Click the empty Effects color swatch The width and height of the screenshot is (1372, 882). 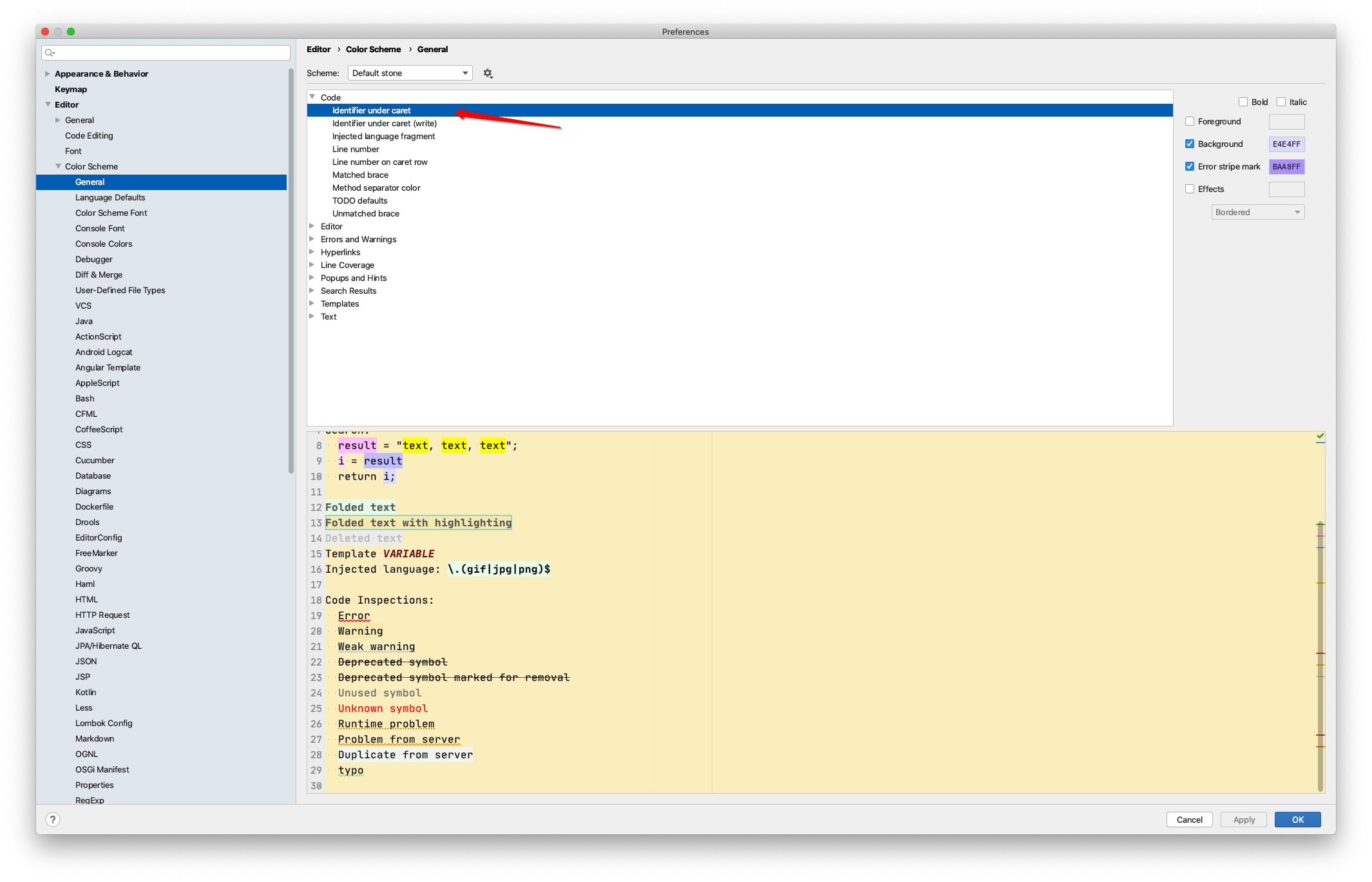pos(1286,189)
